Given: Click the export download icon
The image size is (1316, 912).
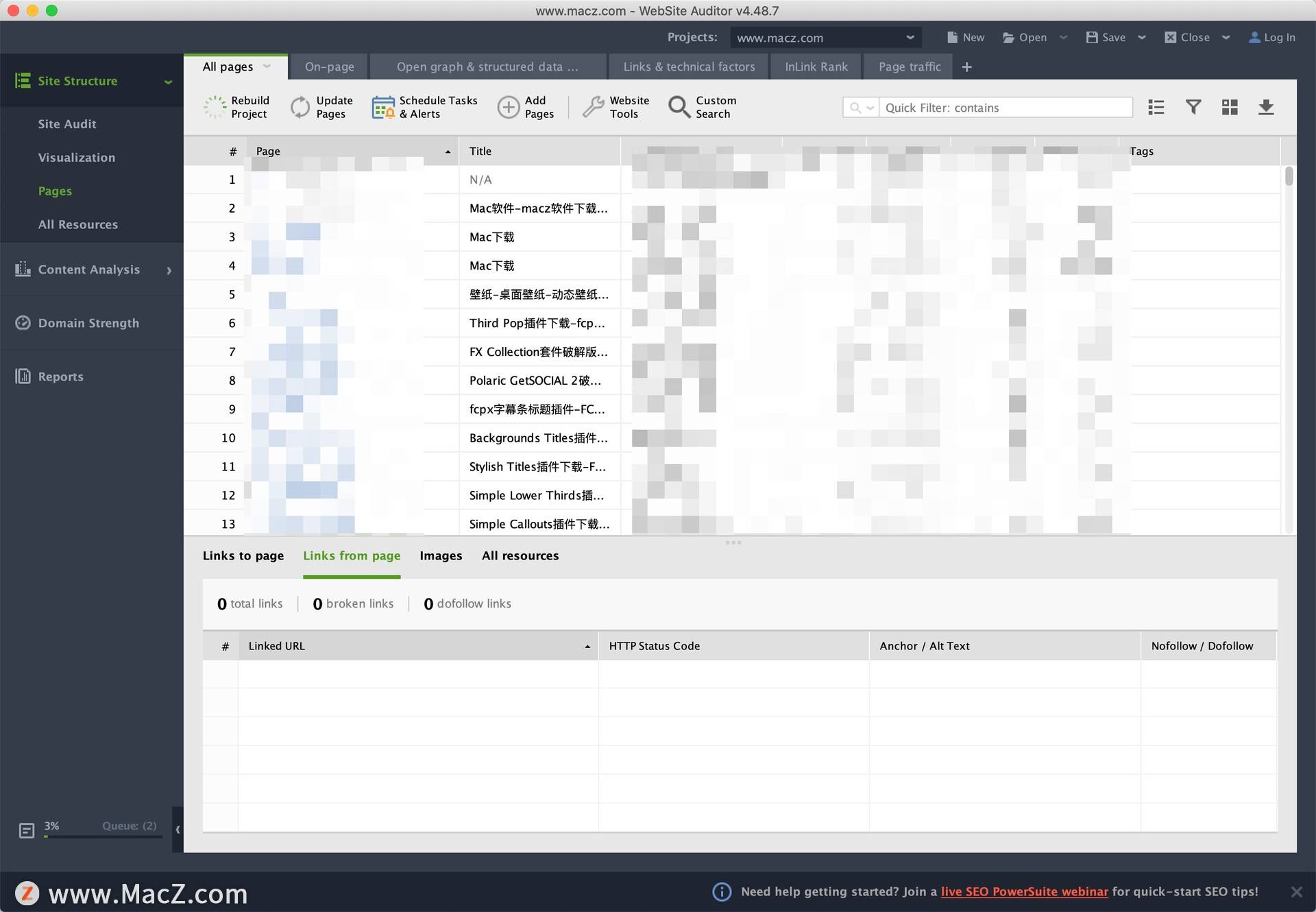Looking at the screenshot, I should point(1266,107).
